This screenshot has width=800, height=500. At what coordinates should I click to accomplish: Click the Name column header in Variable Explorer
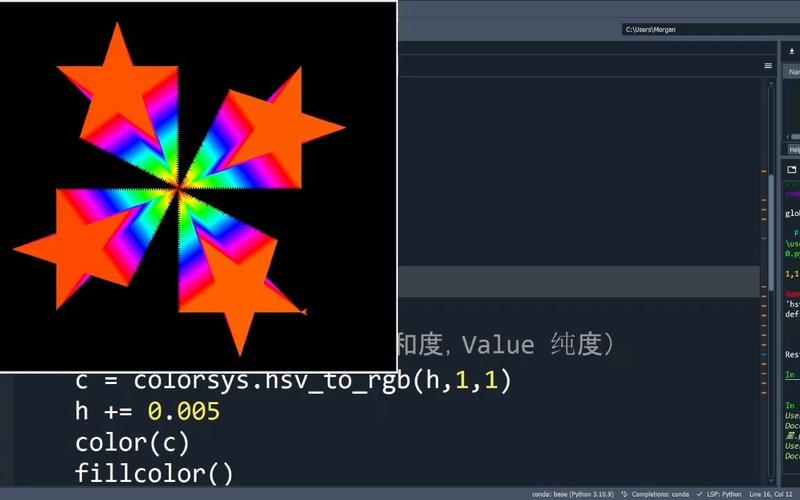[793, 72]
